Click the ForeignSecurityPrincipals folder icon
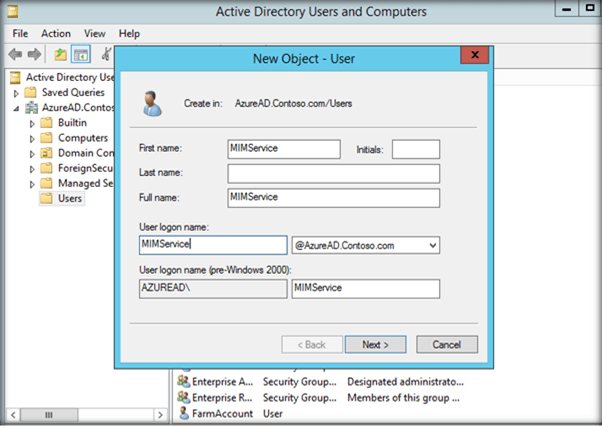Screen dimensions: 602x426 [x=46, y=168]
